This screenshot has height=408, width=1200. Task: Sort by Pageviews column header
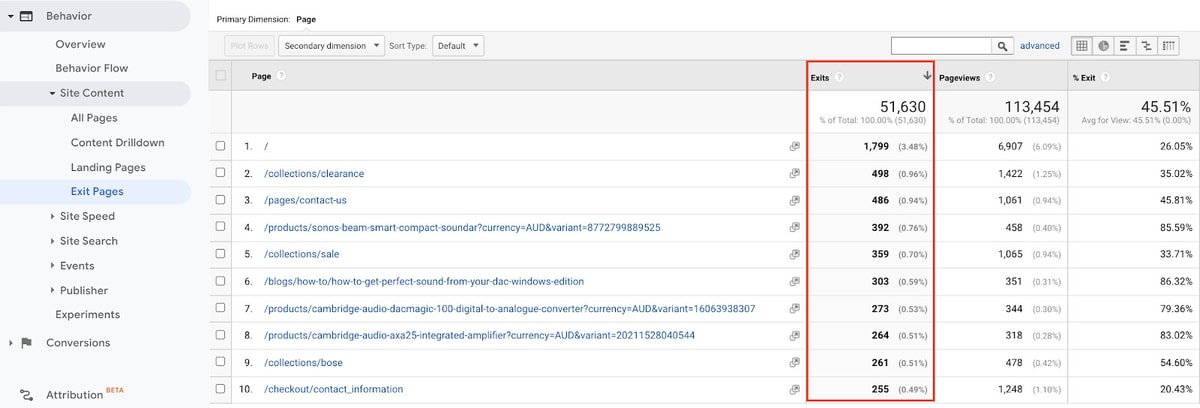[960, 77]
